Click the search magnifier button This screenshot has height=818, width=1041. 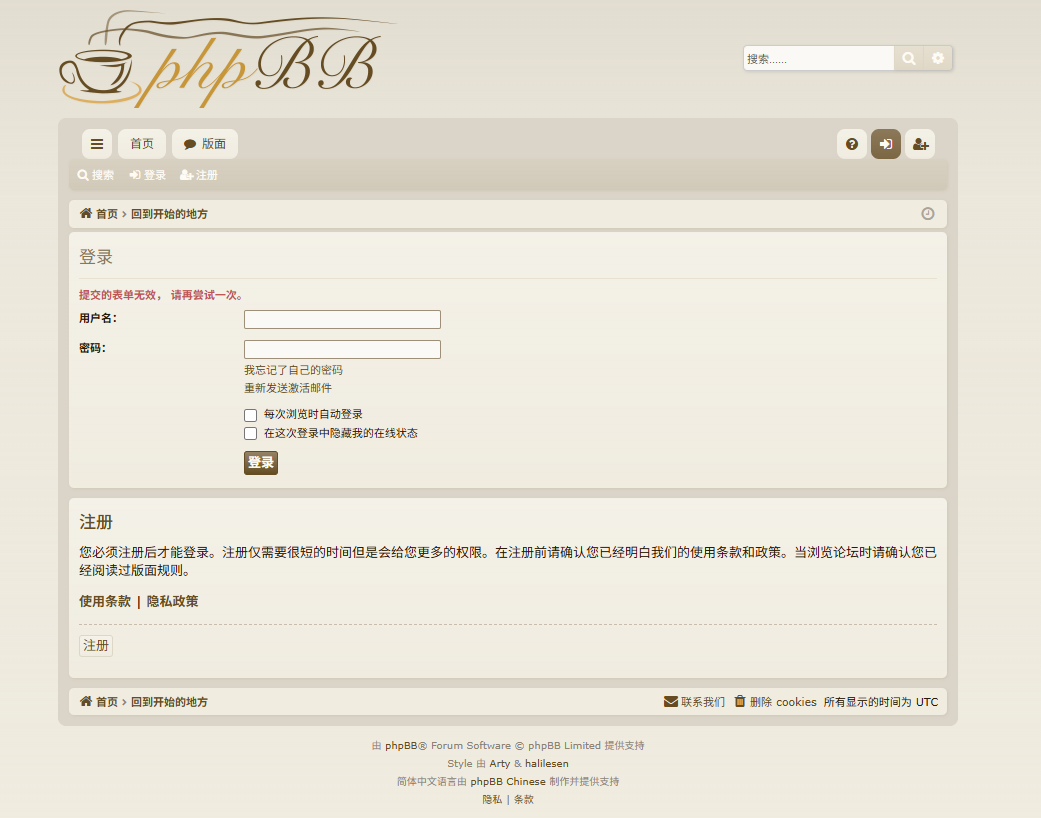(x=908, y=59)
